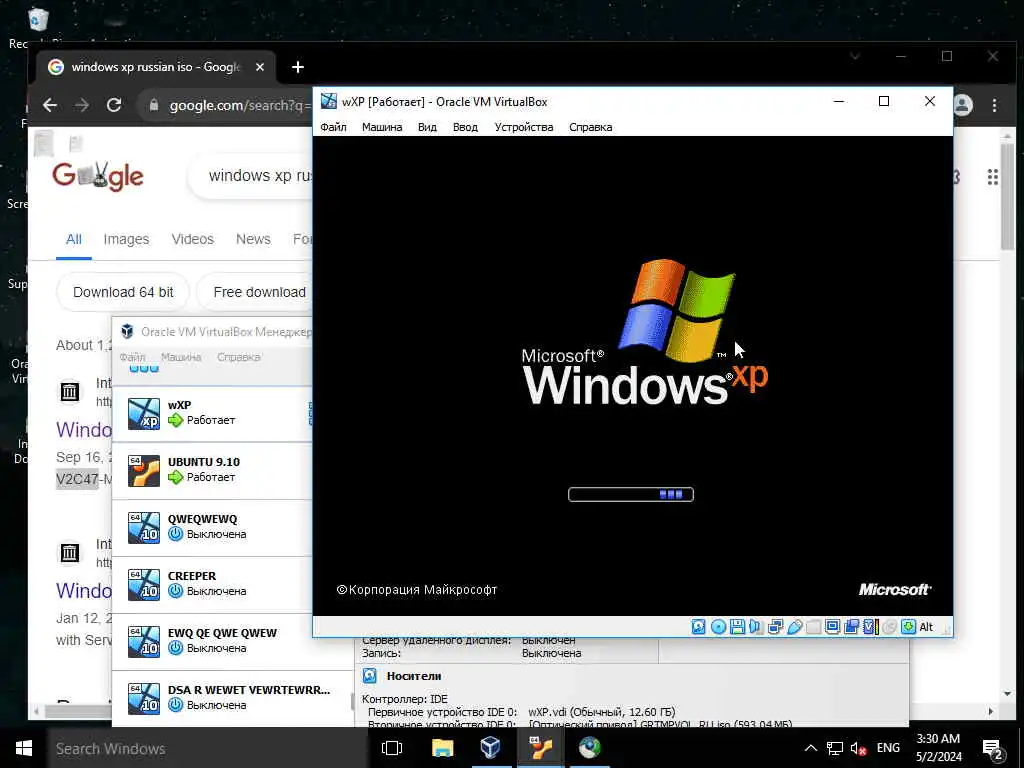Switch to the Images search tab

coord(126,239)
